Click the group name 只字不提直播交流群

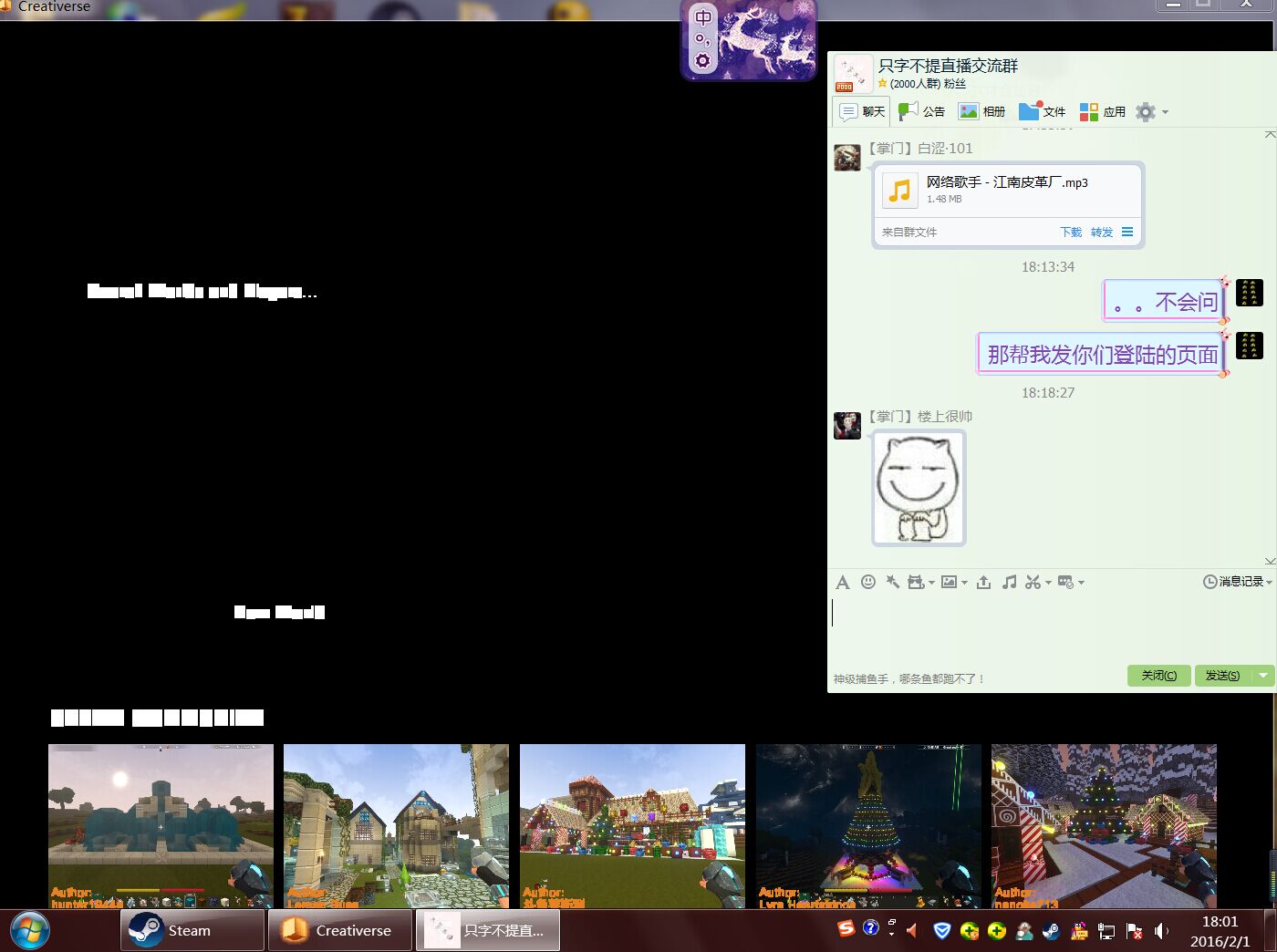pos(948,66)
